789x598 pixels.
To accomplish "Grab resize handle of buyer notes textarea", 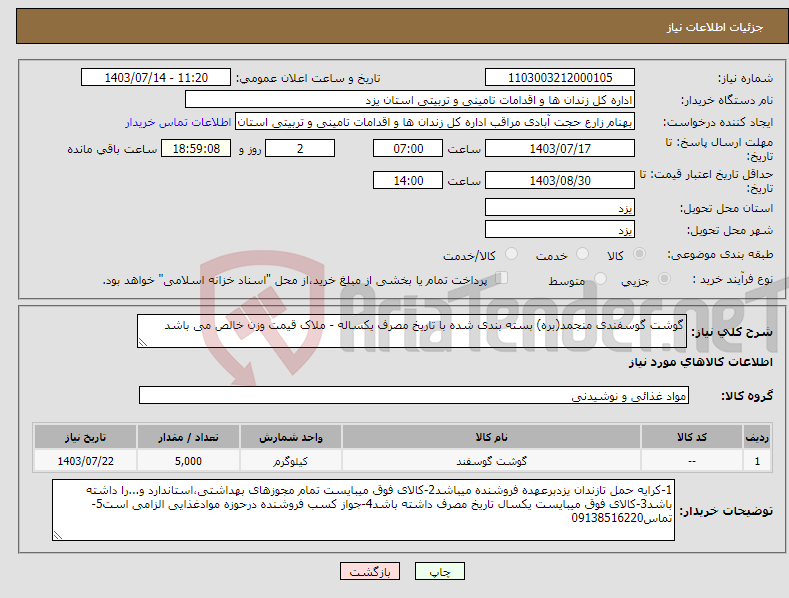I will pyautogui.click(x=58, y=536).
